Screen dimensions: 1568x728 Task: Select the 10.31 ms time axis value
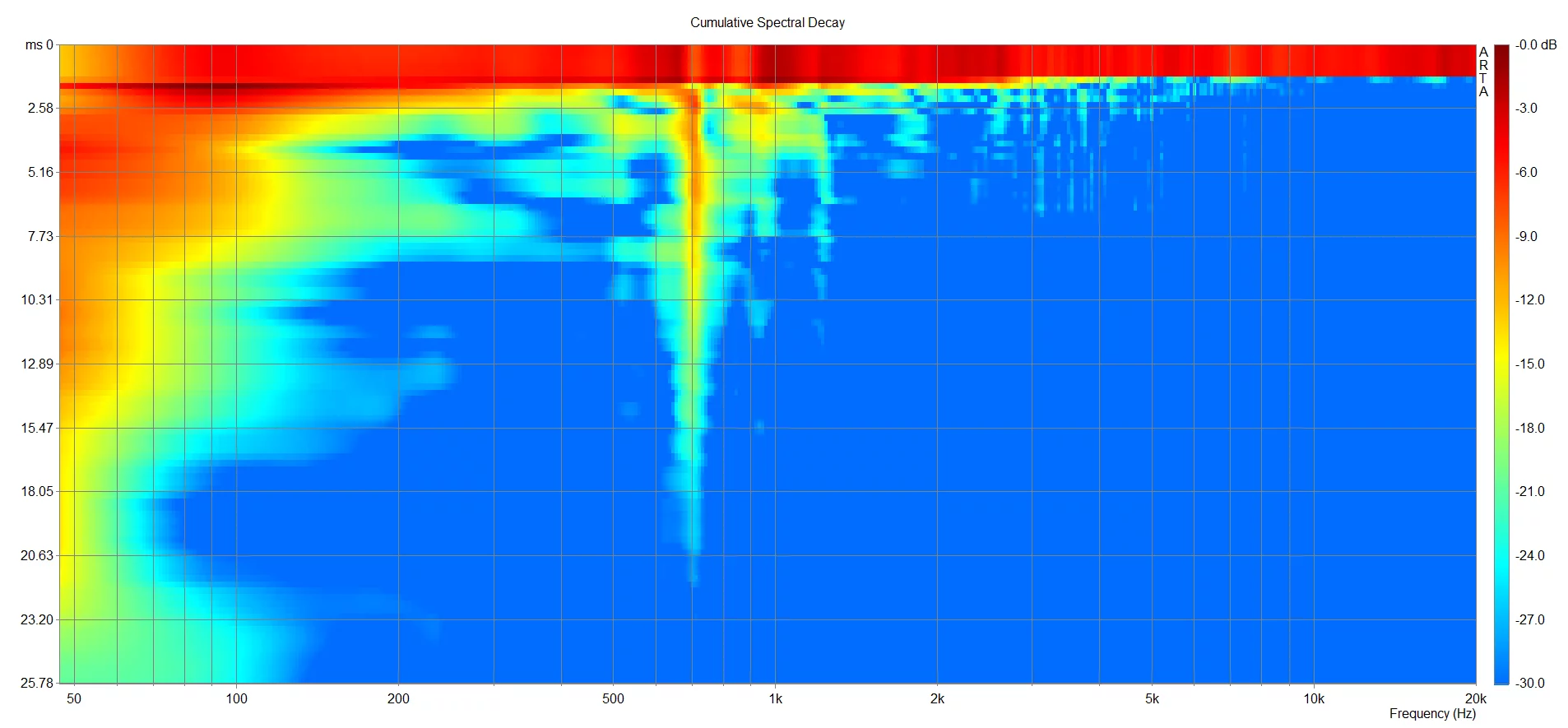[37, 299]
